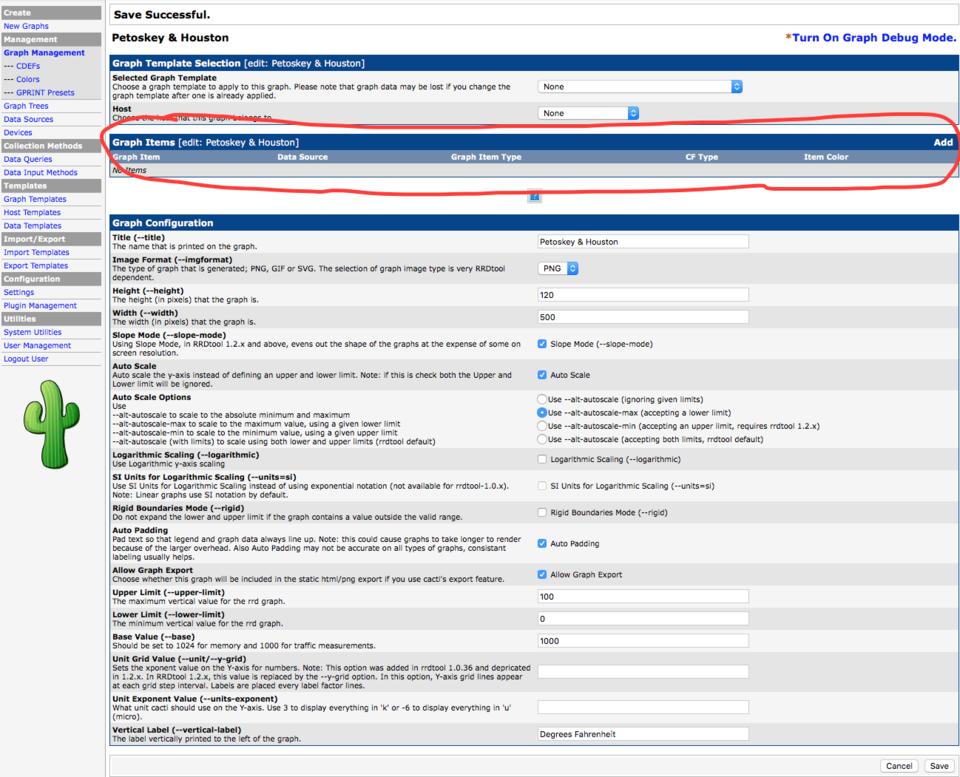Open the CDEFs sidebar entry
The height and width of the screenshot is (777, 960).
22,66
